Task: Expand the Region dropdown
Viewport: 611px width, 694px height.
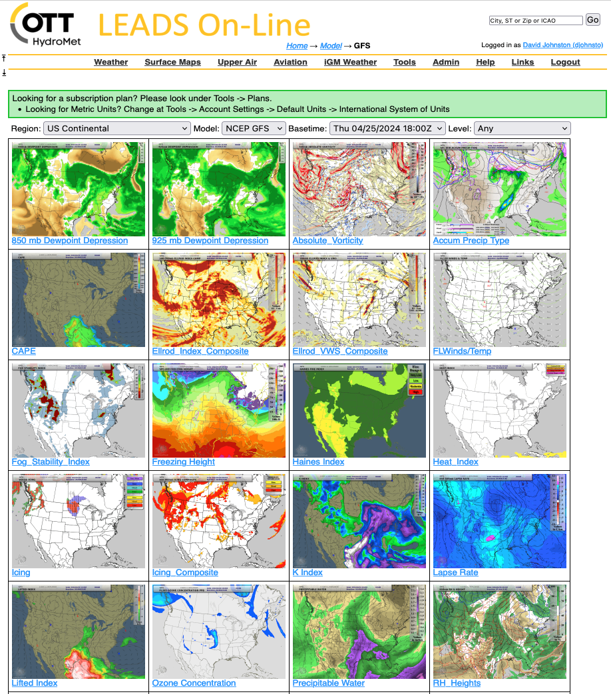Action: coord(116,129)
